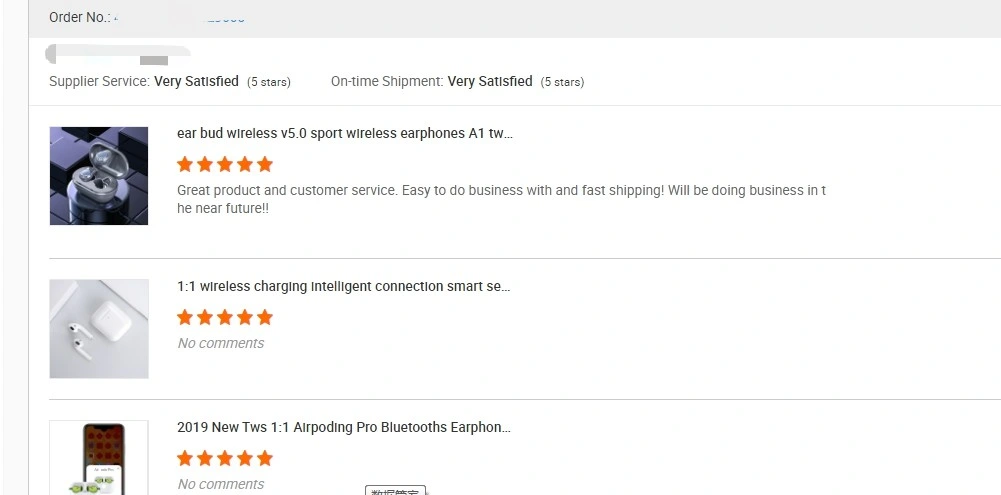Click fifth star of ear bud wireless rating

264,164
